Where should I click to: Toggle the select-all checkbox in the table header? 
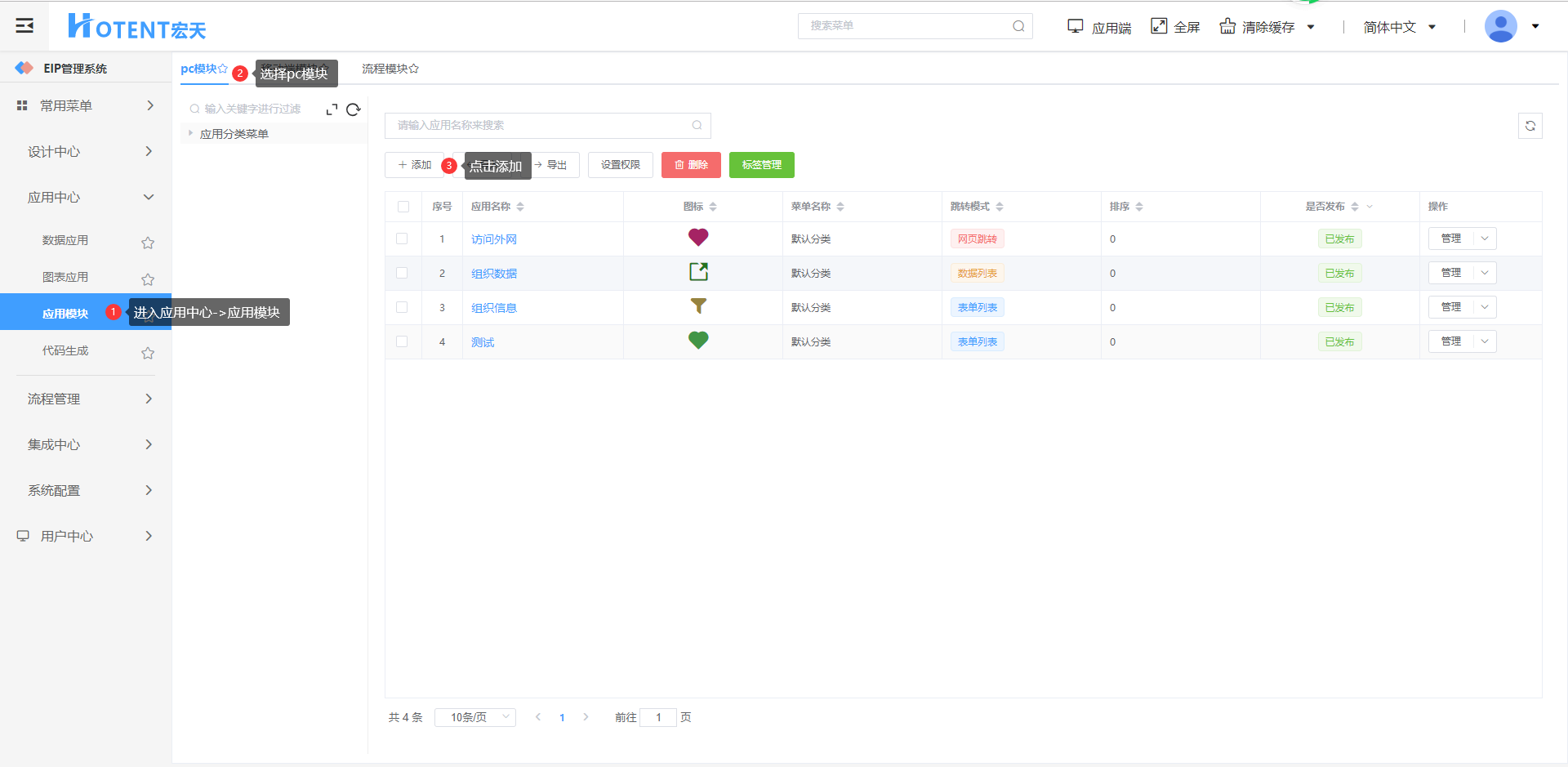point(403,207)
